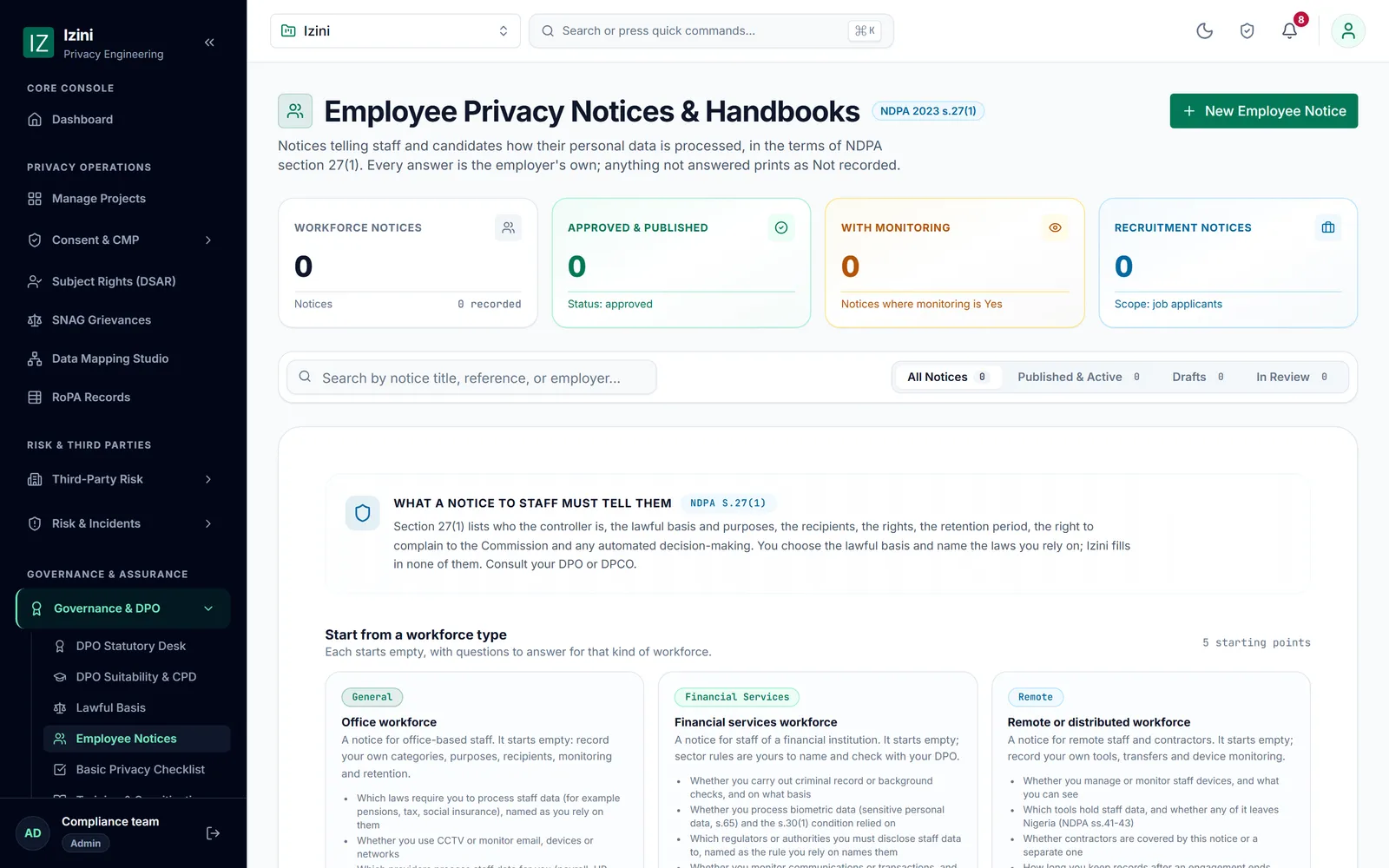1389x868 pixels.
Task: Choose the Financial services workforce card
Action: click(818, 770)
